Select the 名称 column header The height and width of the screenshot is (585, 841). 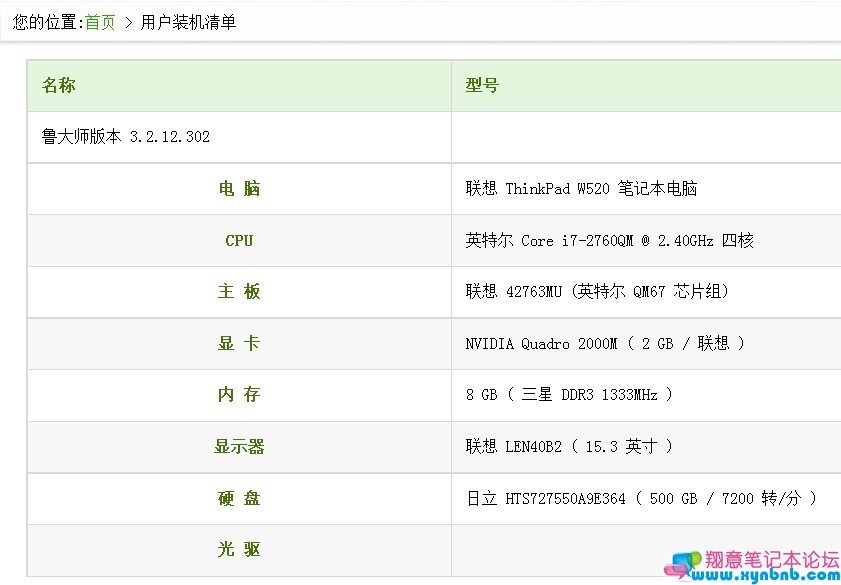(x=58, y=85)
